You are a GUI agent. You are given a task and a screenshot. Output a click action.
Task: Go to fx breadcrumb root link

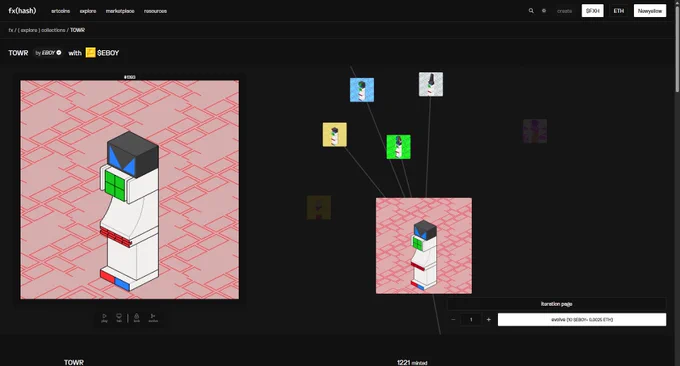(10, 30)
